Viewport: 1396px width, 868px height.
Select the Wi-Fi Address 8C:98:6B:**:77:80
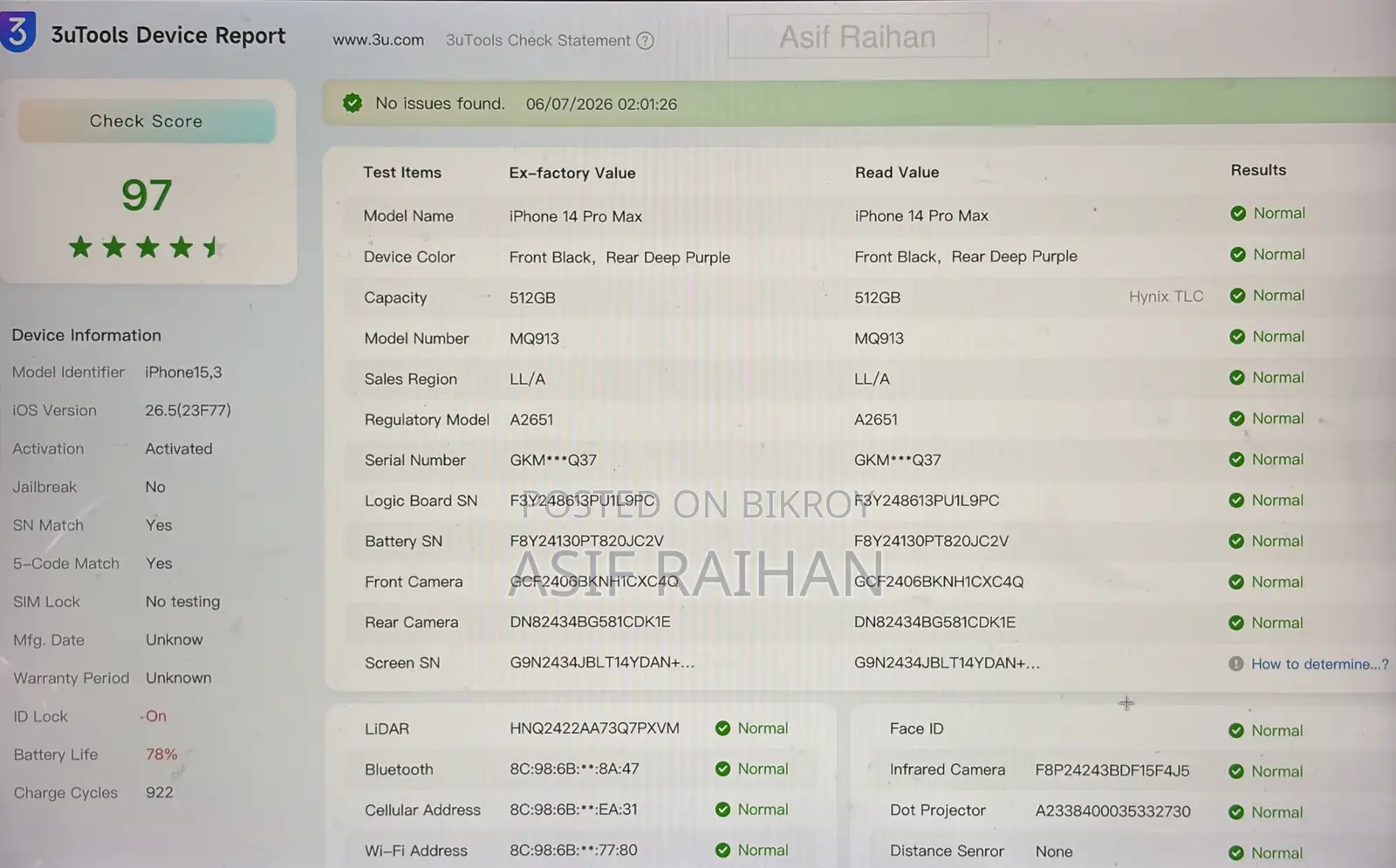pyautogui.click(x=574, y=851)
